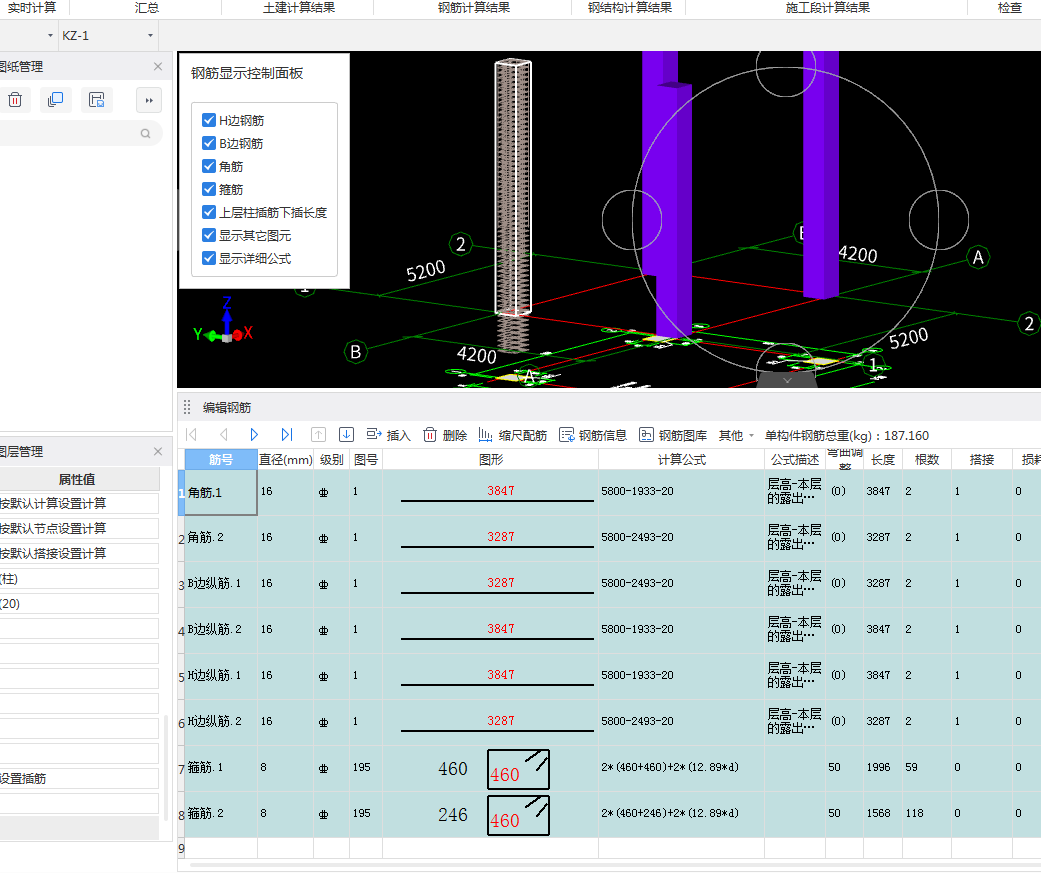Screen dimensions: 1041x873
Task: Close the 图纸管理 panel
Action: [157, 66]
